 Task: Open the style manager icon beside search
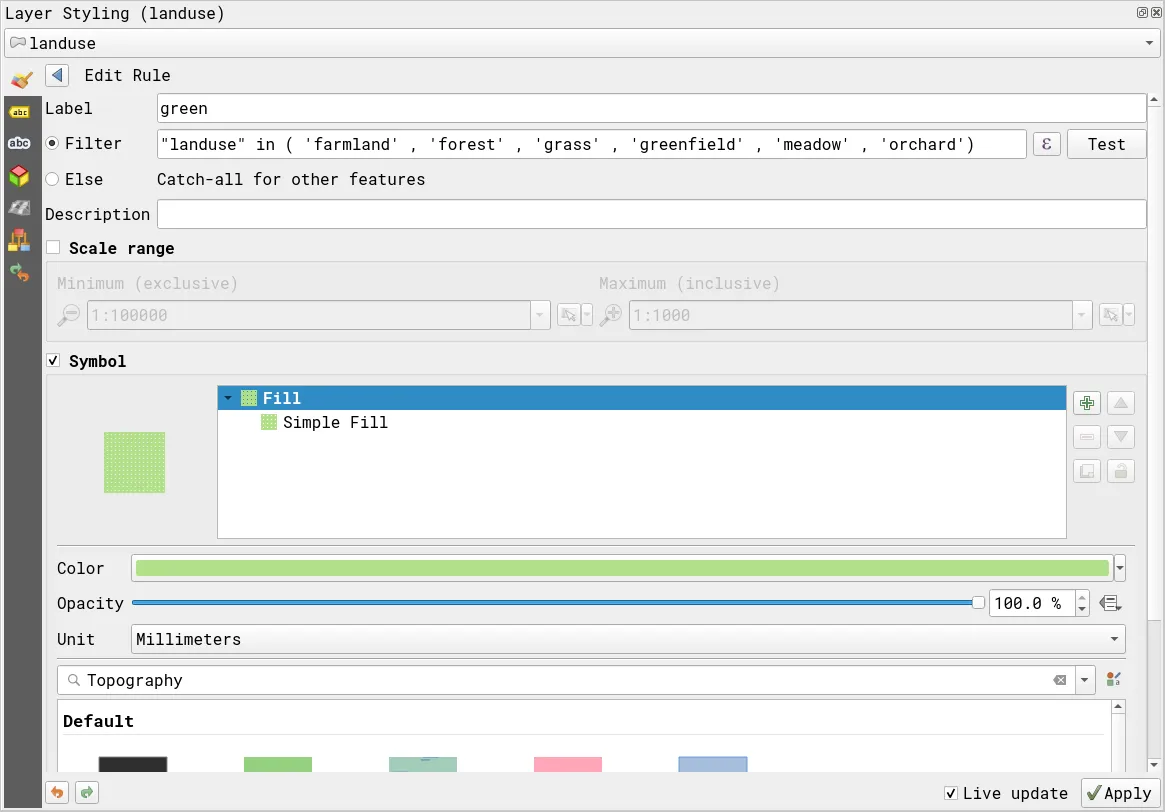pyautogui.click(x=1114, y=680)
